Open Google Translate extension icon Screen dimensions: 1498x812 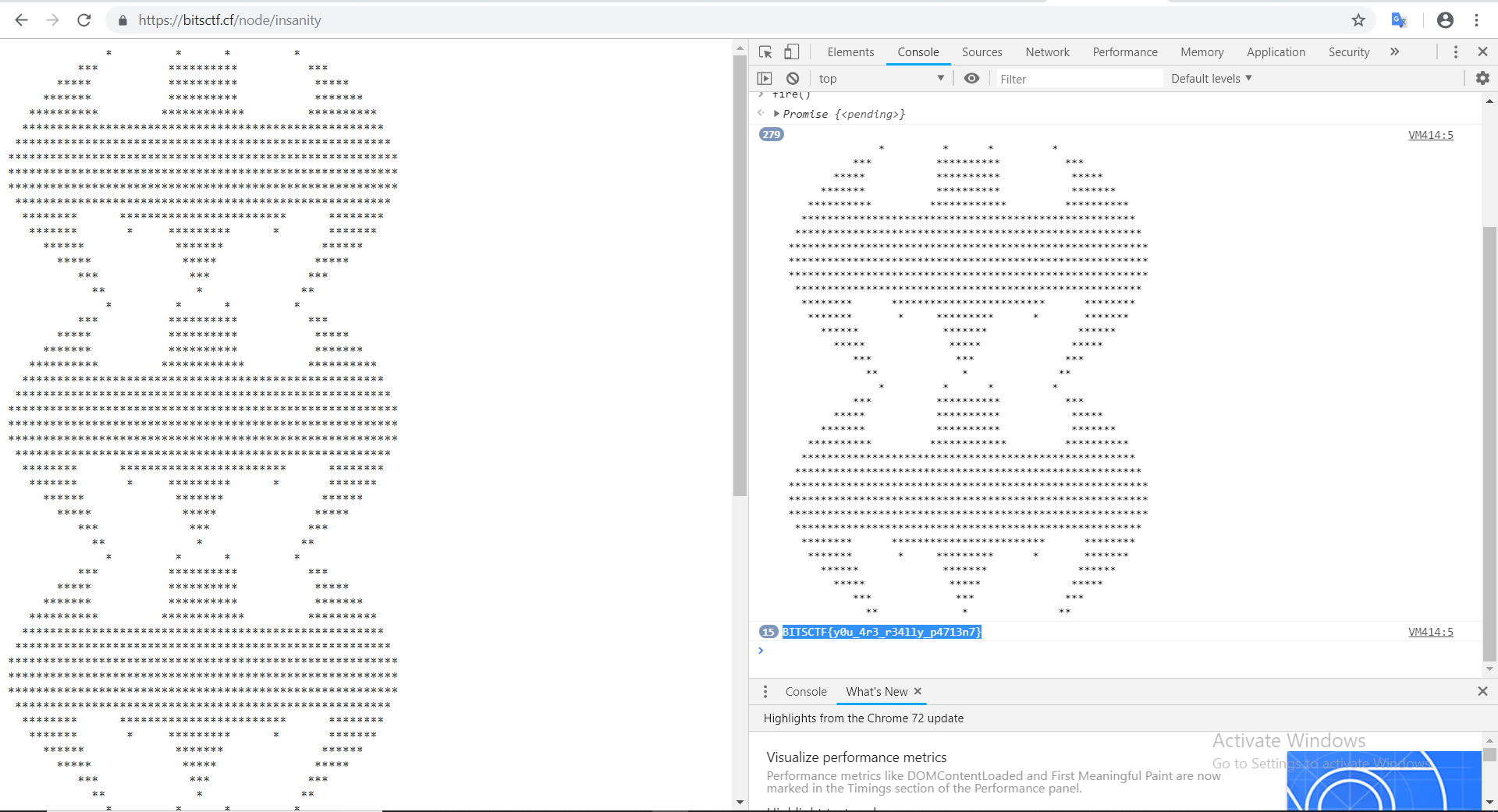click(1399, 20)
